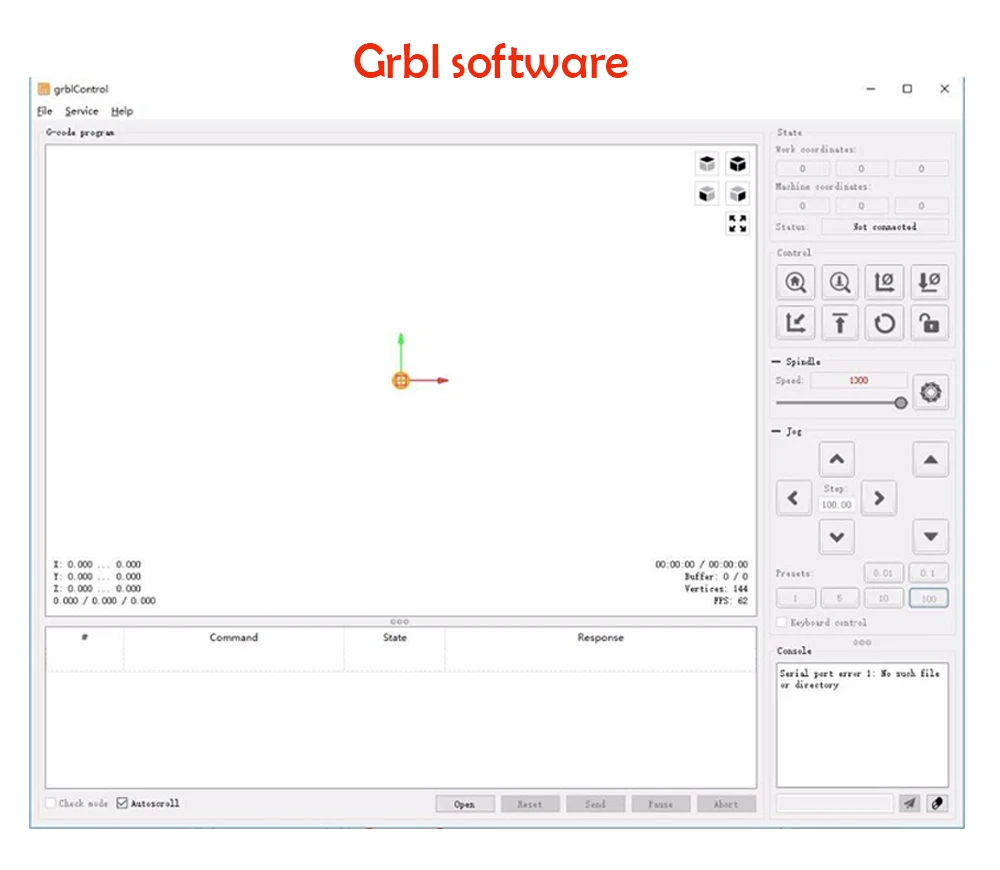Image resolution: width=1000 pixels, height=870 pixels.
Task: Click the circular-arrow Reset control button
Action: (885, 323)
